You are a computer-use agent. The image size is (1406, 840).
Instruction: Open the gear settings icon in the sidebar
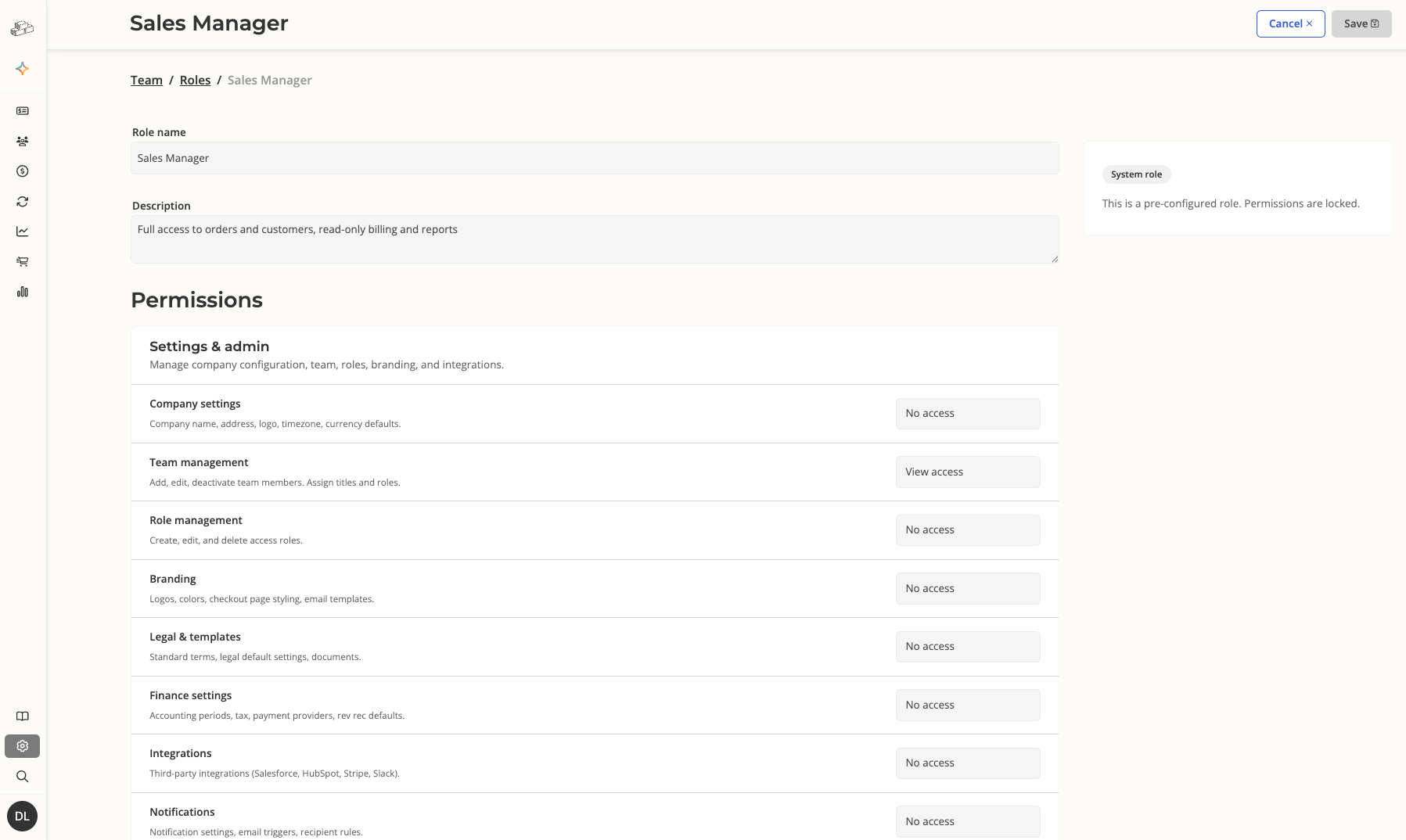[x=23, y=746]
